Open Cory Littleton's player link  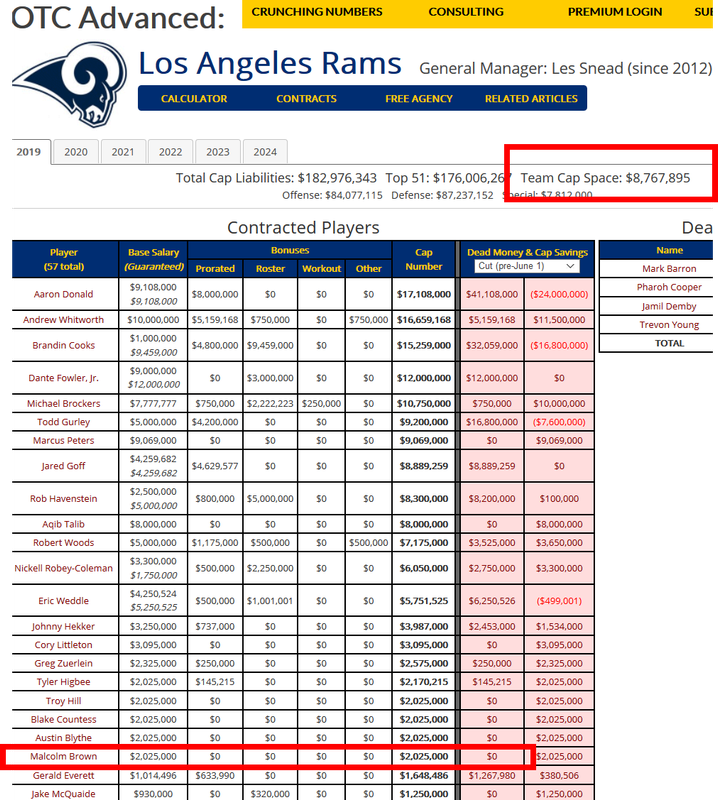(x=63, y=645)
